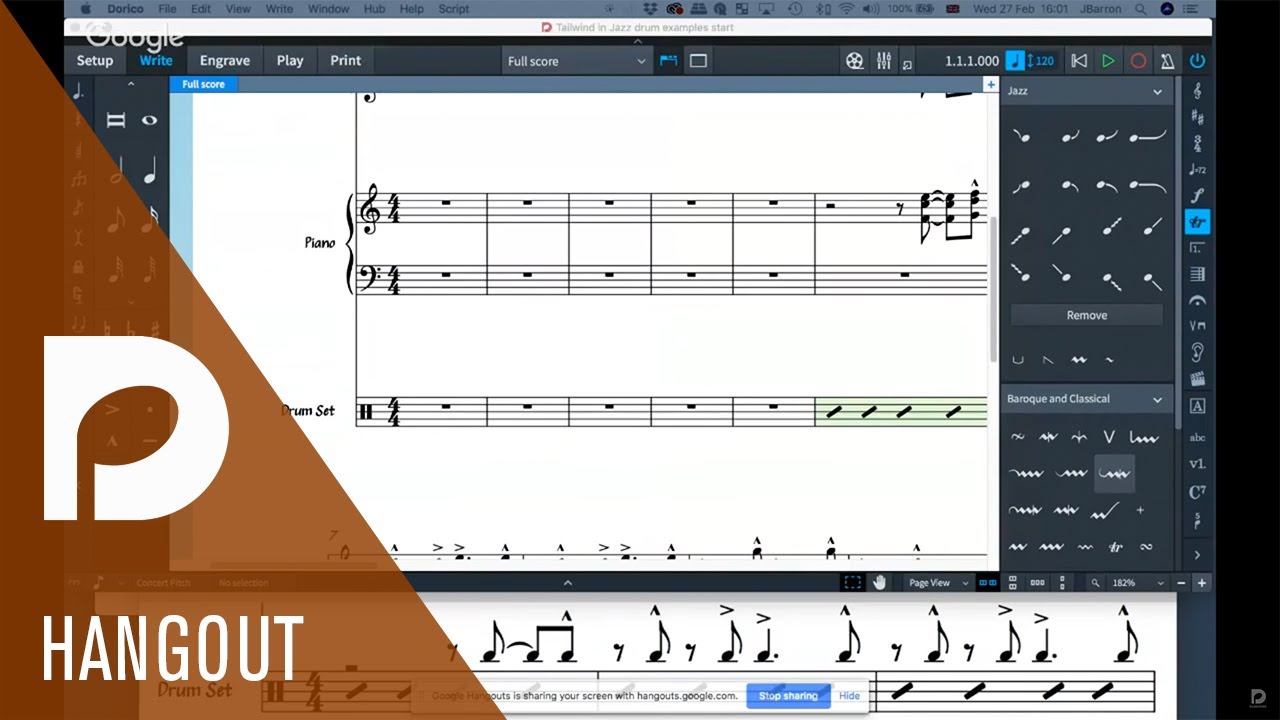Screen dimensions: 1280x720
Task: Enable the hand tool
Action: coord(880,582)
